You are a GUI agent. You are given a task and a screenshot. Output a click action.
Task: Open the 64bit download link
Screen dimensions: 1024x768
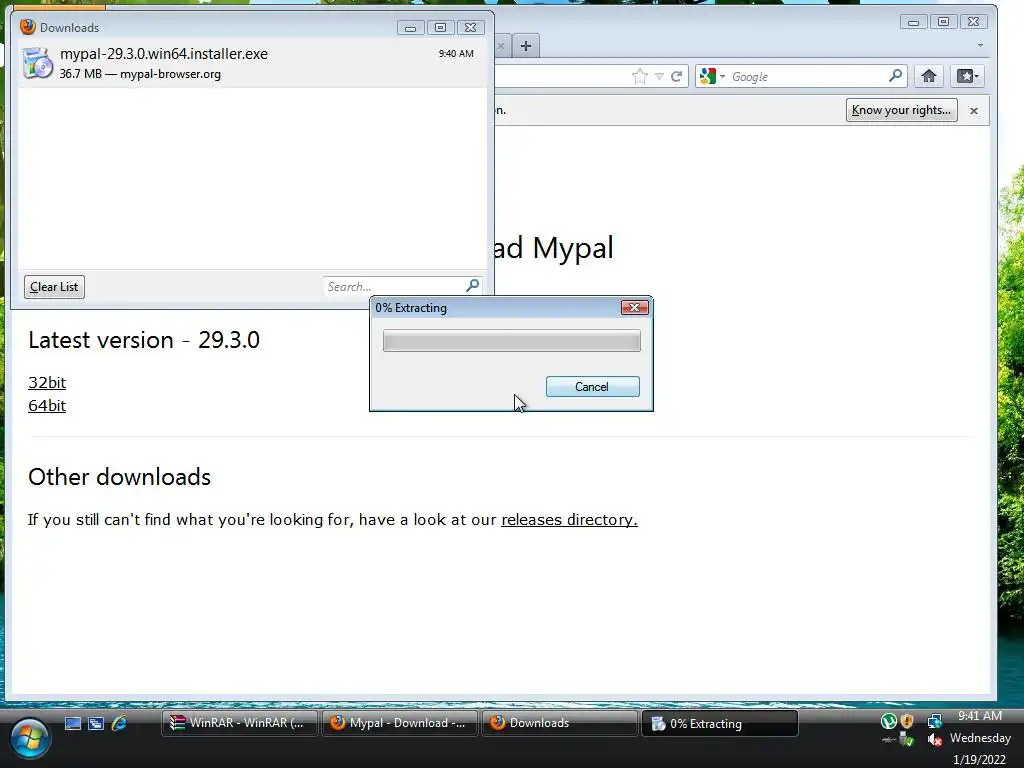[x=47, y=406]
